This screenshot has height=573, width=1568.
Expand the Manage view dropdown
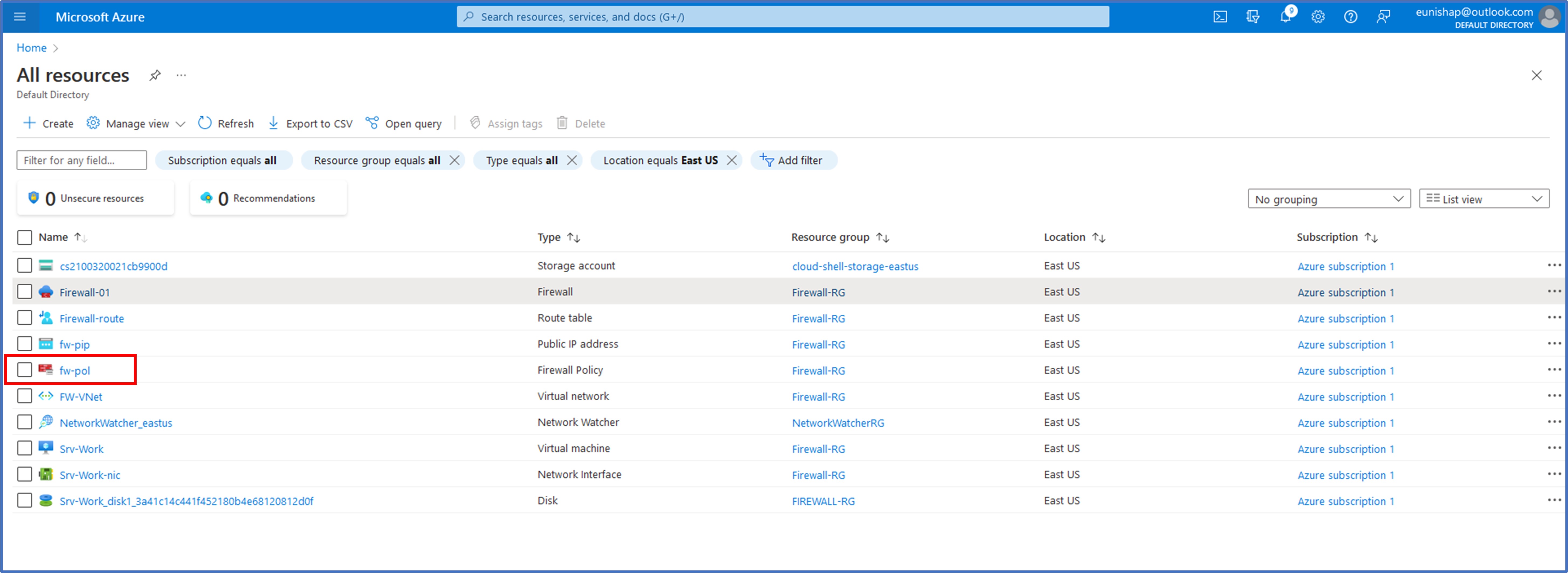tap(181, 123)
